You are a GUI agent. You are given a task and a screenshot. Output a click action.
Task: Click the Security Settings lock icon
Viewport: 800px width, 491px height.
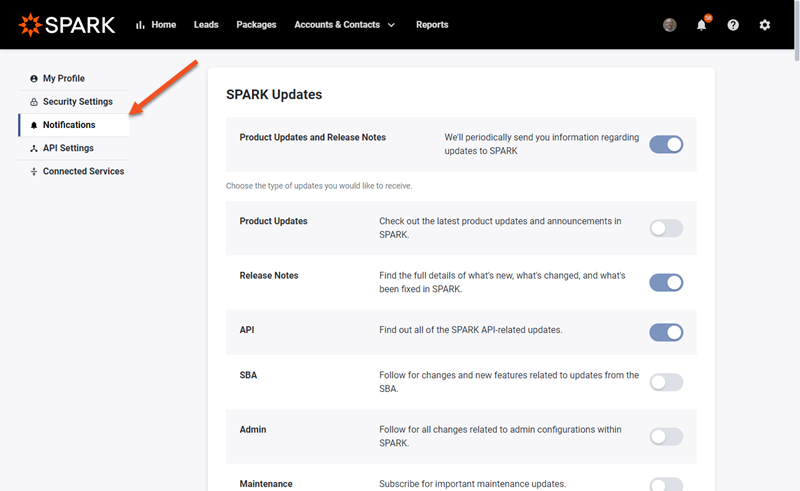pos(34,102)
